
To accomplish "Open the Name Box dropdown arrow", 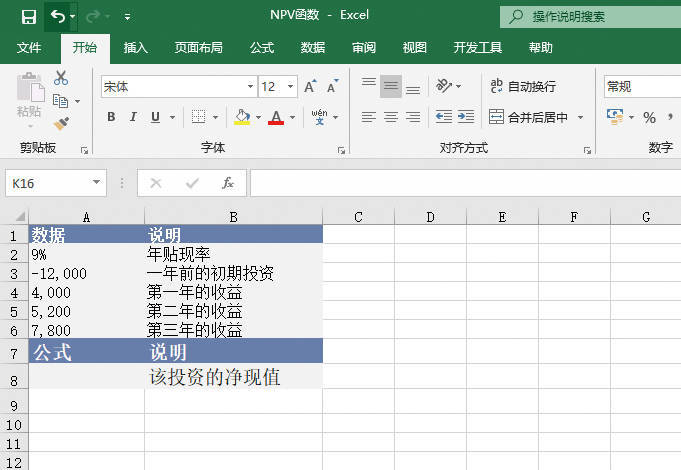I will [x=97, y=183].
